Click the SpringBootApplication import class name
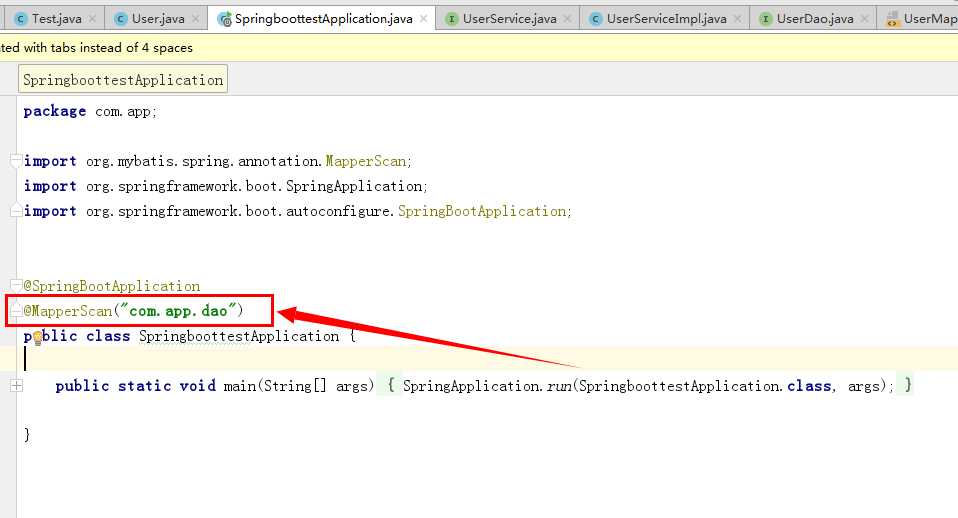 click(x=482, y=211)
